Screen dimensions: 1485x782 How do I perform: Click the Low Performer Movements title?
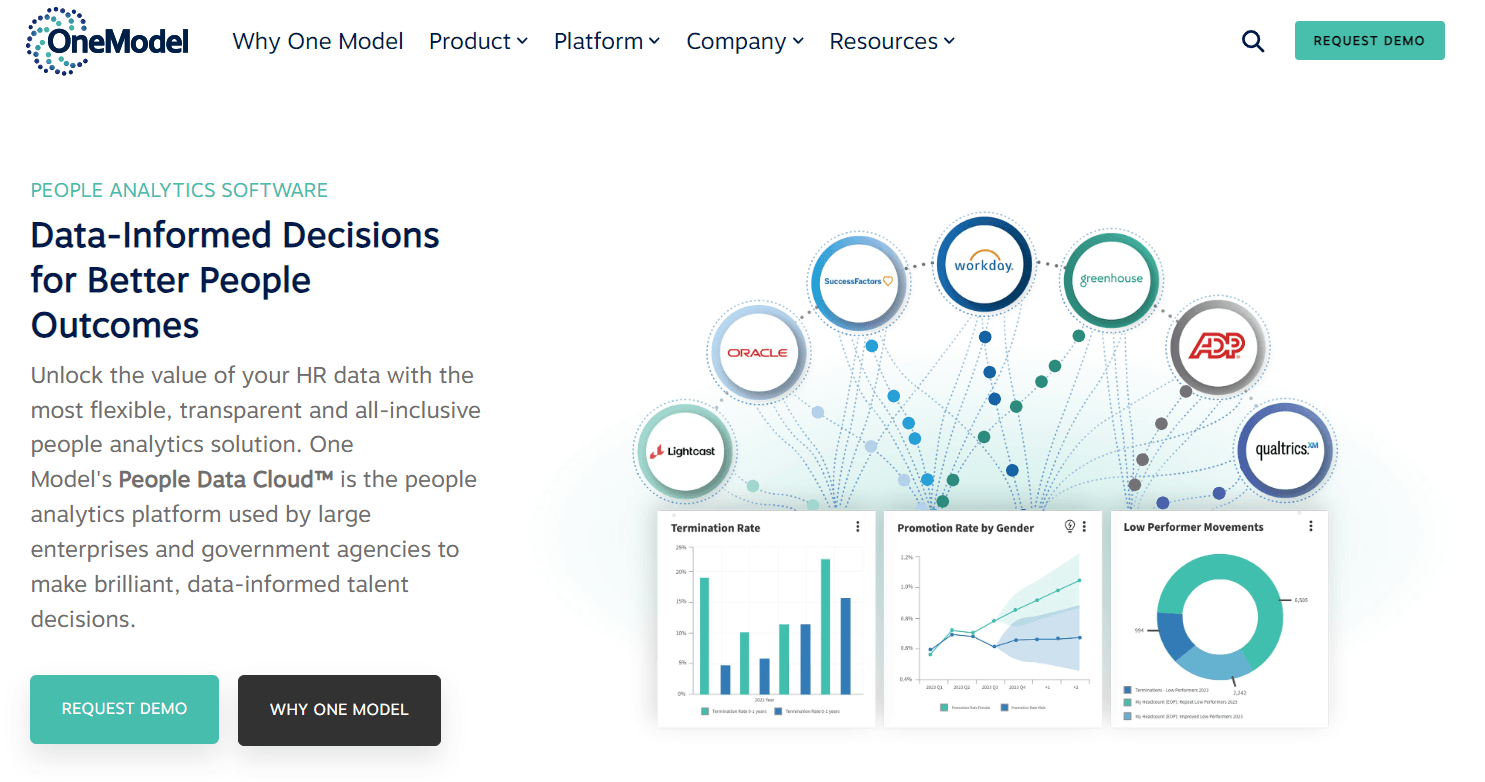pos(1193,527)
